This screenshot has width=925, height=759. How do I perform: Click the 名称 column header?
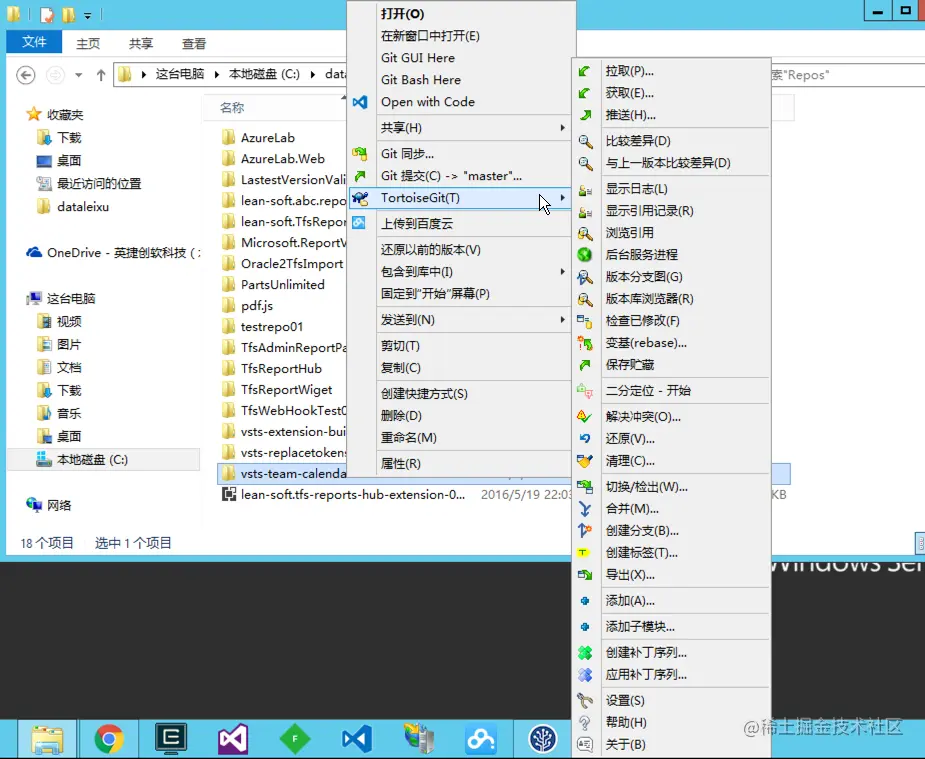[232, 108]
